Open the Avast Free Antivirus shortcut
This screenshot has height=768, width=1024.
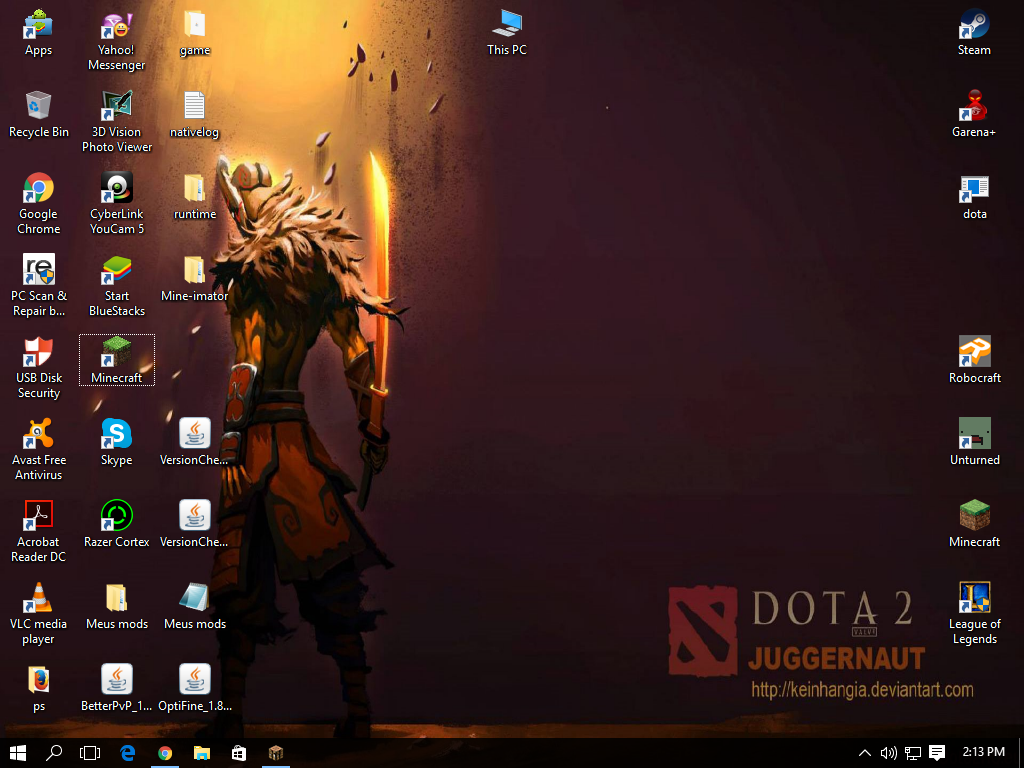click(39, 451)
